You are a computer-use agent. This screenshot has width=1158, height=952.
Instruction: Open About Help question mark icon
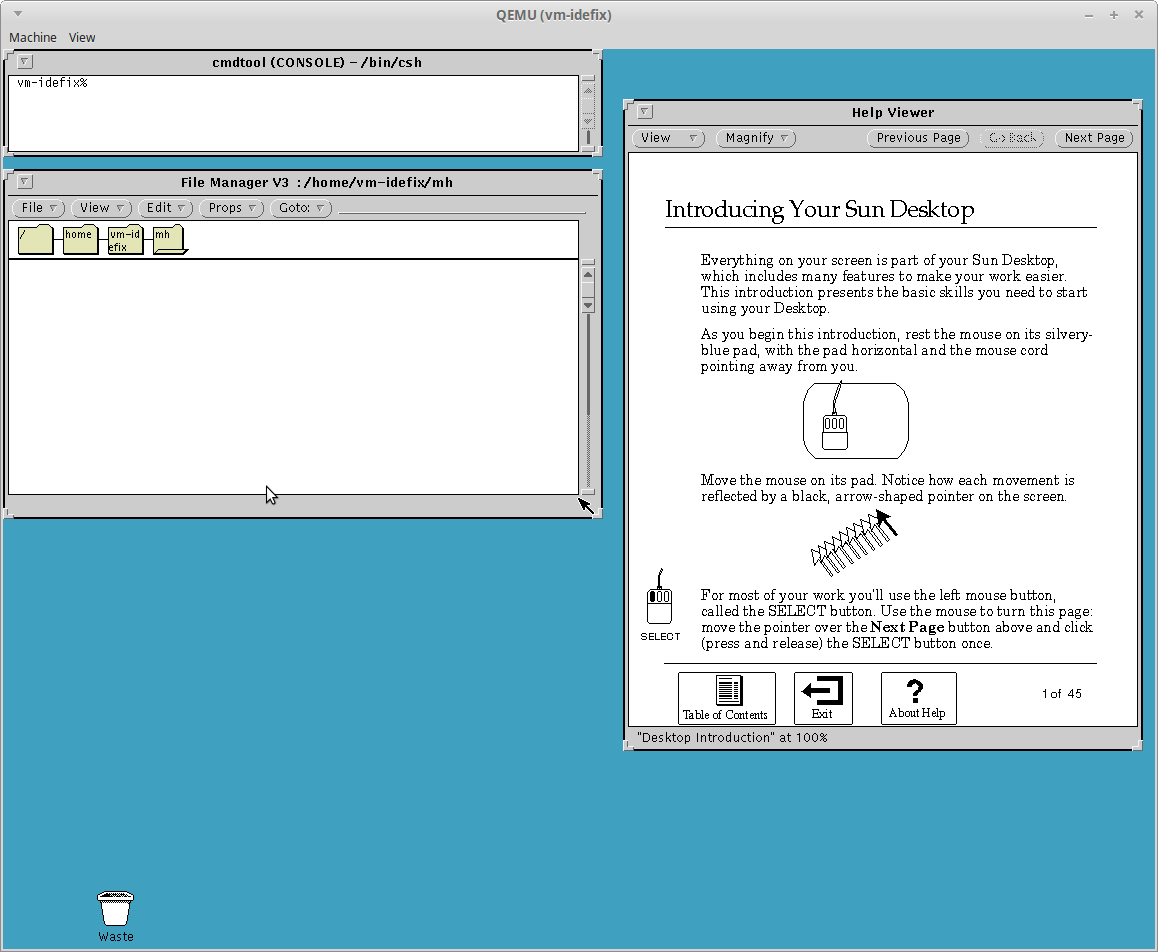pos(918,698)
